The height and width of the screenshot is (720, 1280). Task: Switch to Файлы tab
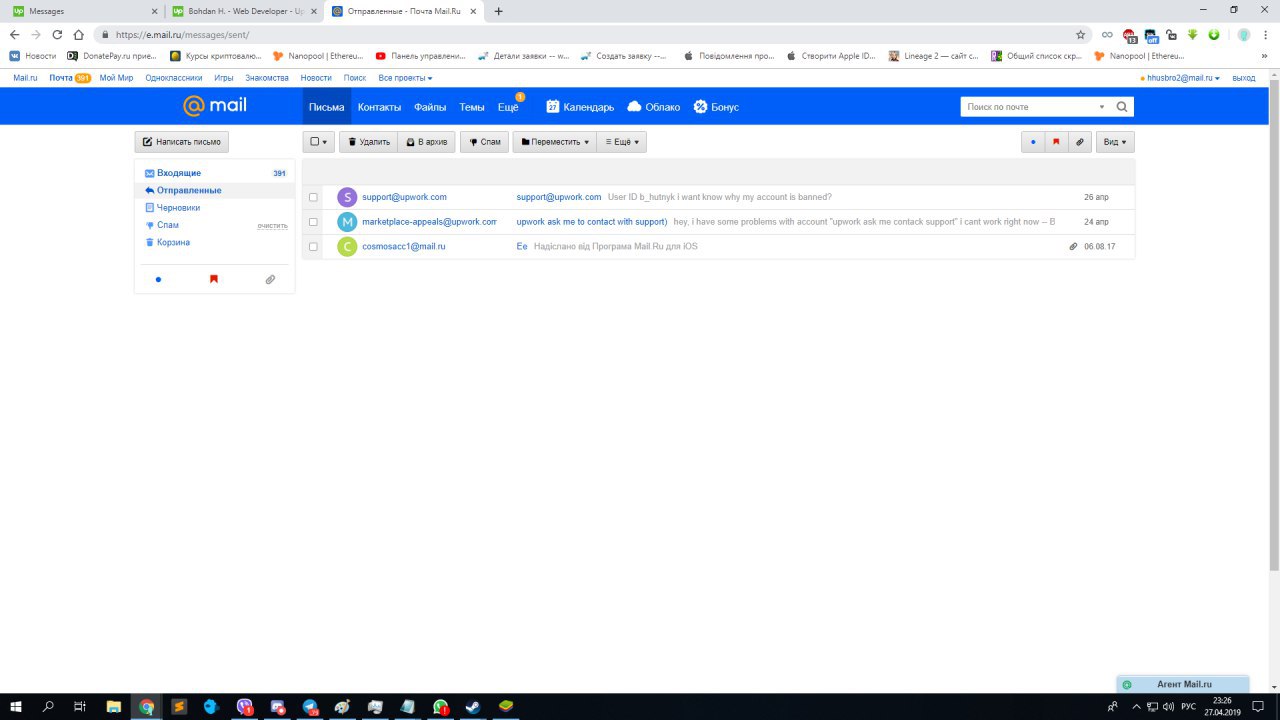click(430, 107)
